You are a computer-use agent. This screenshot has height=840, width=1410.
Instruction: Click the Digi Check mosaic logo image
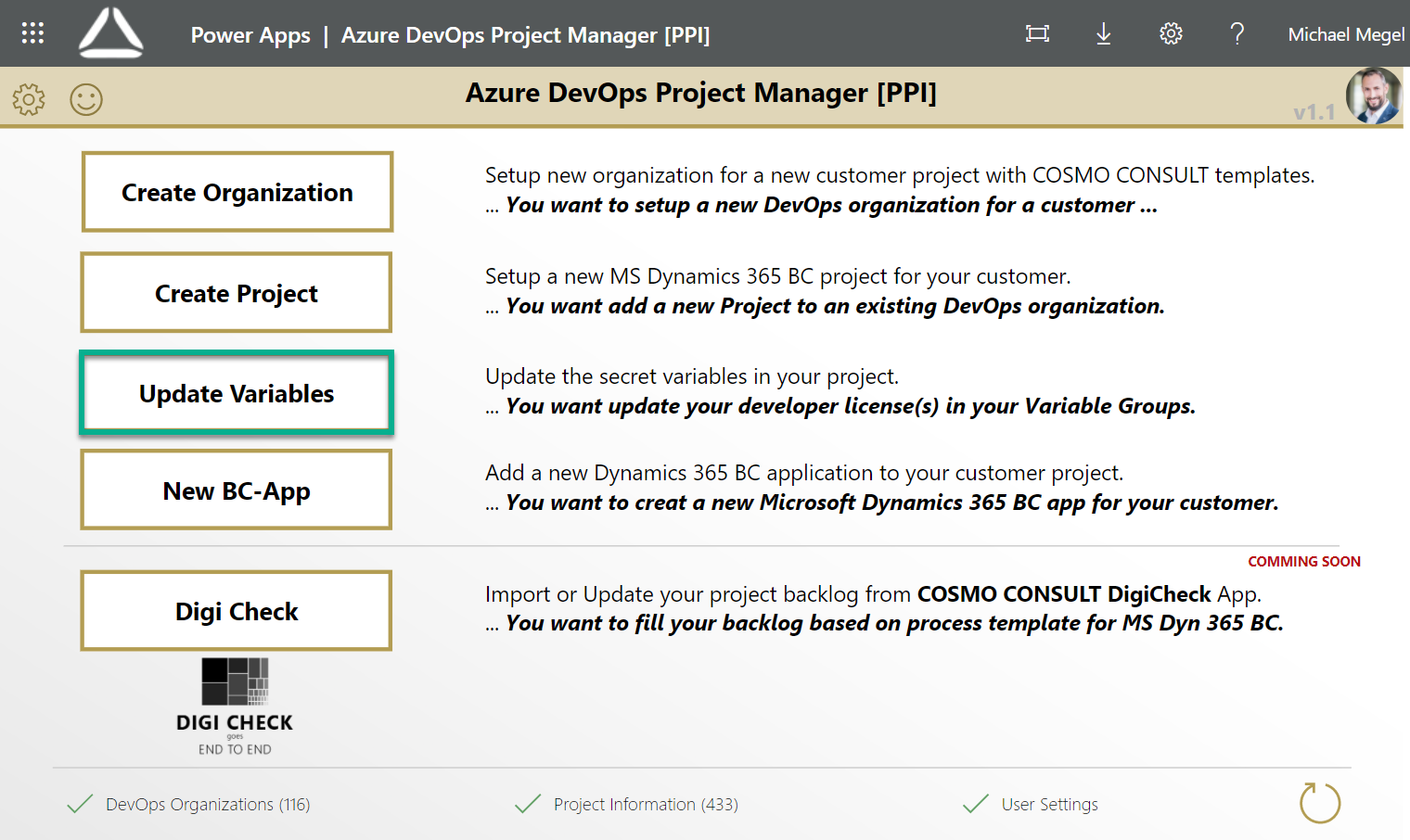click(236, 681)
